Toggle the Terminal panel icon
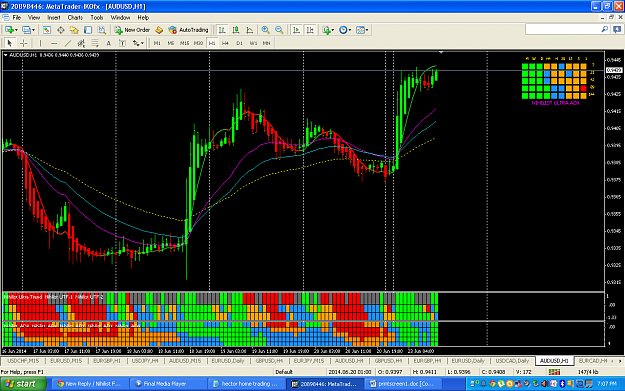This screenshot has width=625, height=391. coord(88,30)
